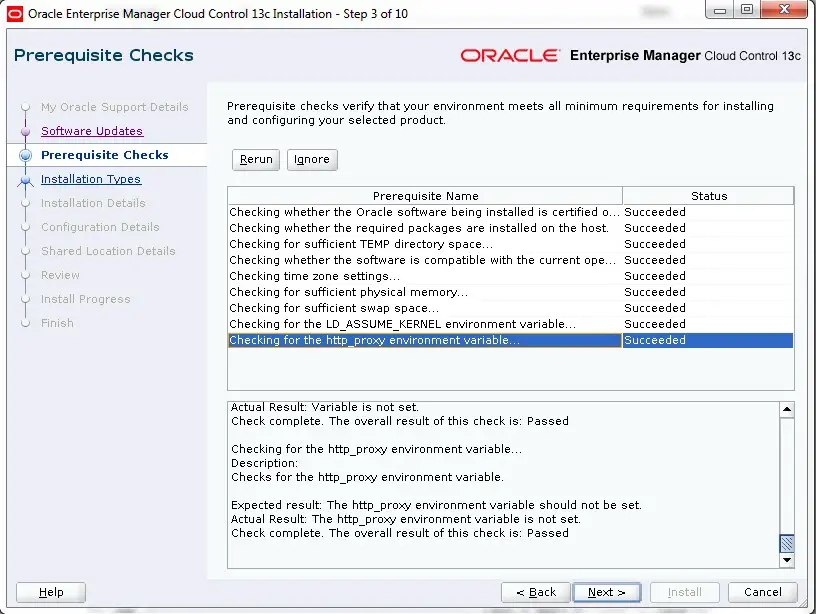Click Expected result text line for http_proxy
The image size is (816, 614).
click(436, 505)
